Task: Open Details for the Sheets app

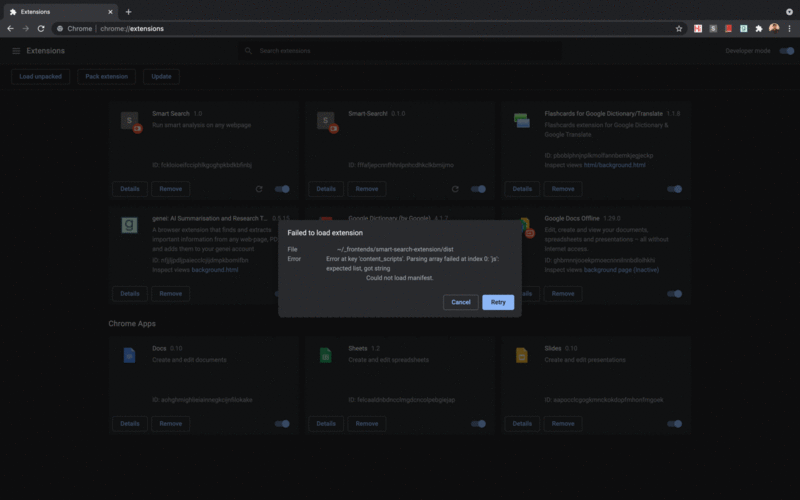Action: 326,423
